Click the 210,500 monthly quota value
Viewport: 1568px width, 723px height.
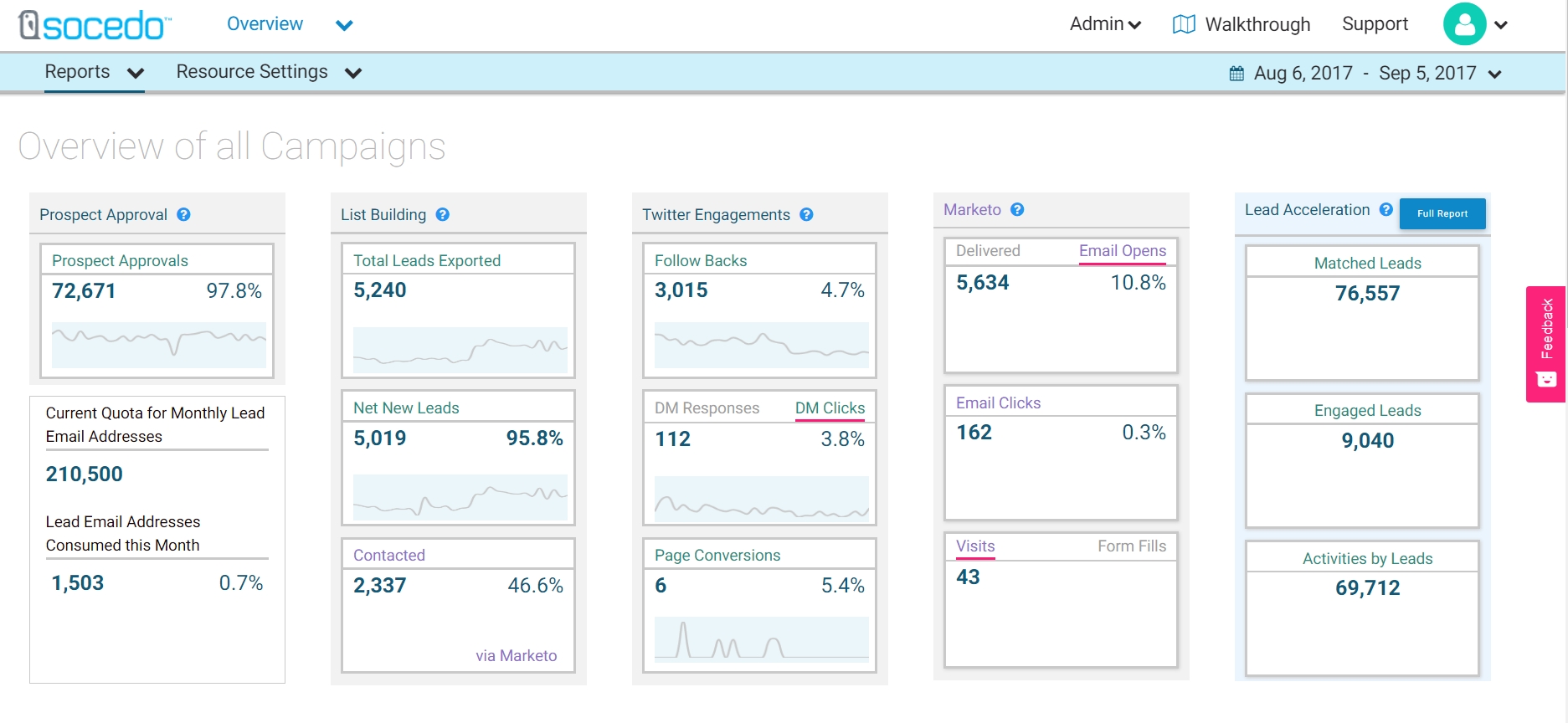coord(85,474)
